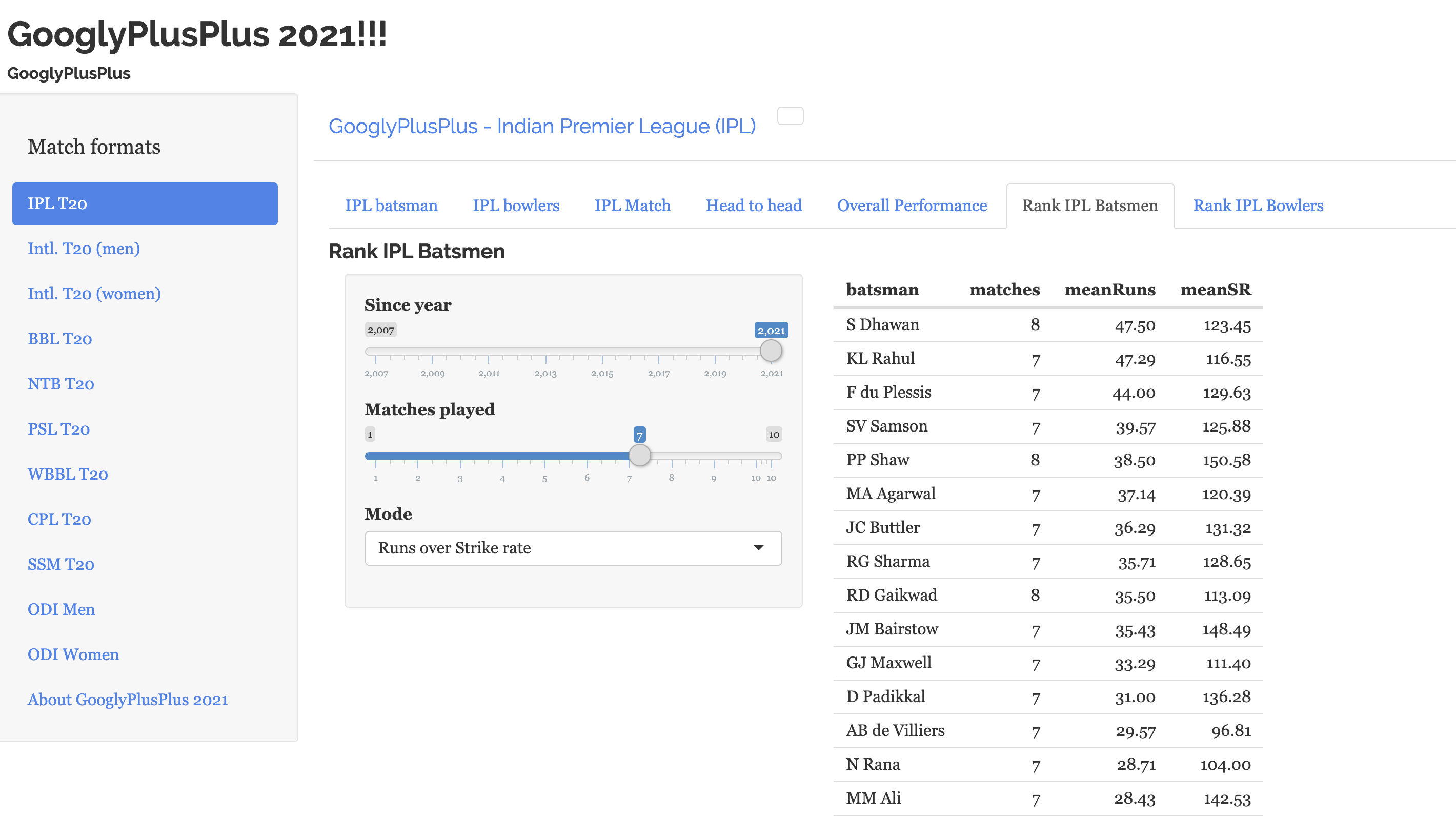Select the IPL Match tab
The image size is (1456, 821).
coord(632,206)
